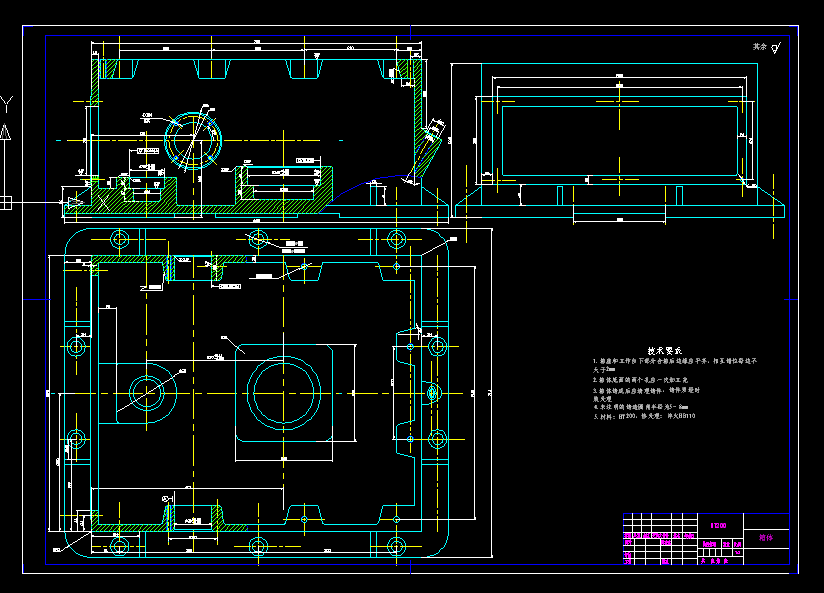The image size is (824, 593).
Task: Select the UCS origin square marker
Action: pos(6,203)
